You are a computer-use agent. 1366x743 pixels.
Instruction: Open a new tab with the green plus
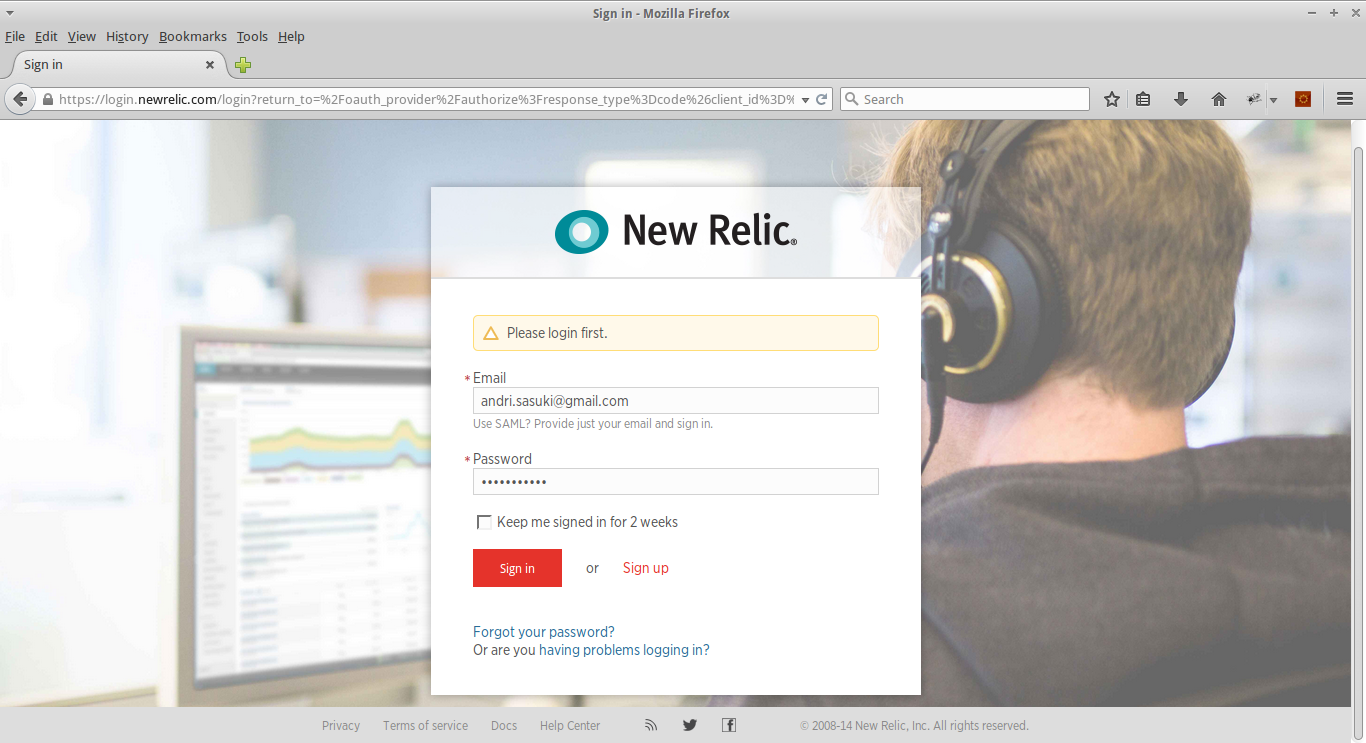pyautogui.click(x=242, y=64)
